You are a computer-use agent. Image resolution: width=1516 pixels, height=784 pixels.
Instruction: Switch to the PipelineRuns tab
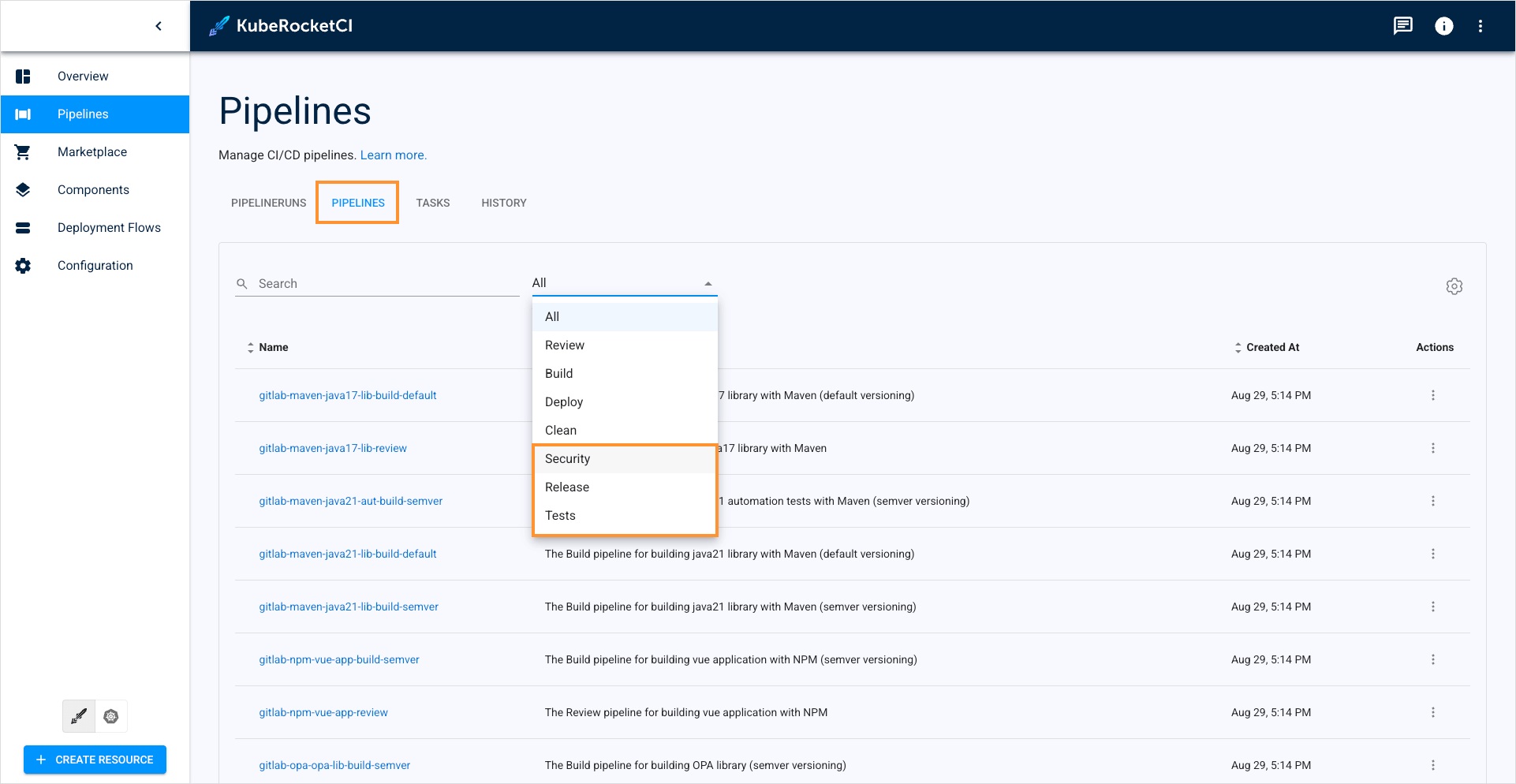click(268, 203)
